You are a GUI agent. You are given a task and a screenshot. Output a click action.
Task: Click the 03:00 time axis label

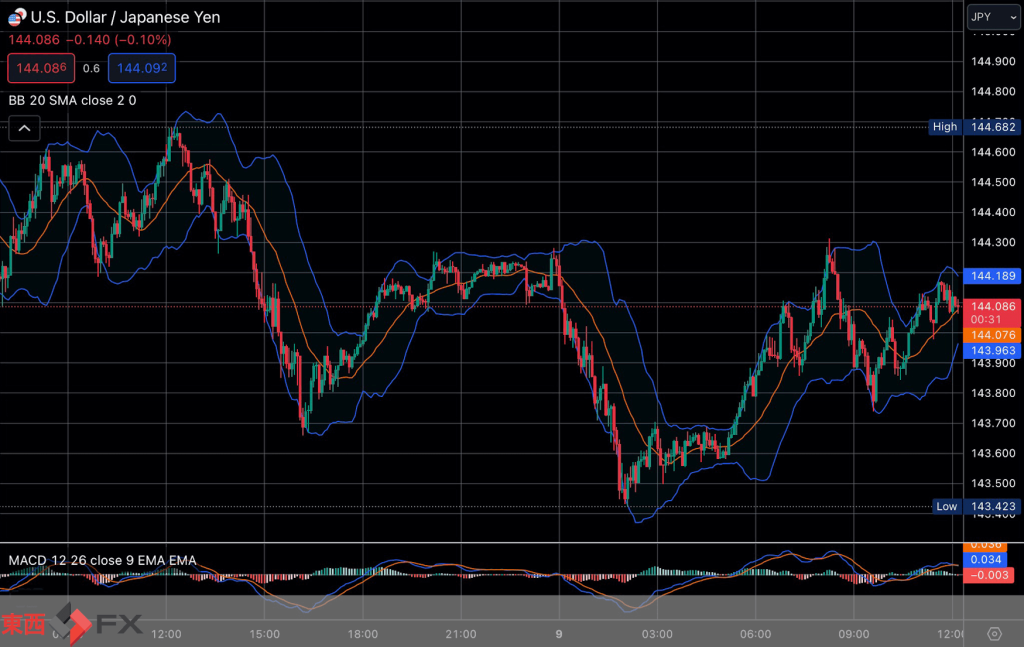pos(657,634)
